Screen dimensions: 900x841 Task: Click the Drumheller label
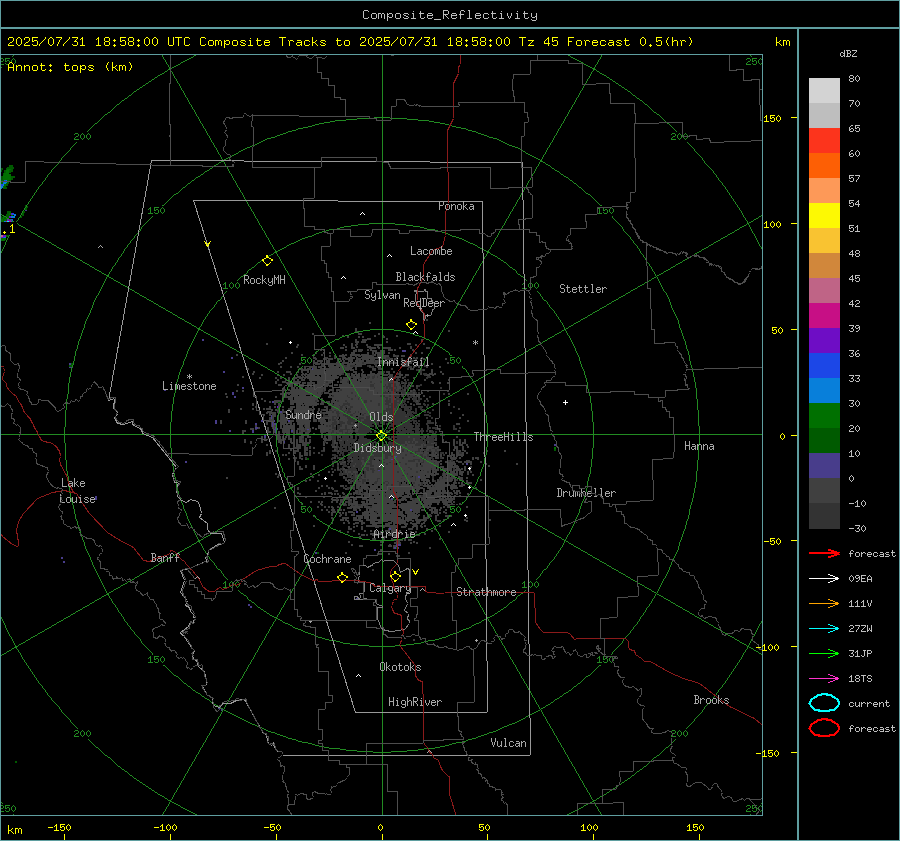[586, 493]
